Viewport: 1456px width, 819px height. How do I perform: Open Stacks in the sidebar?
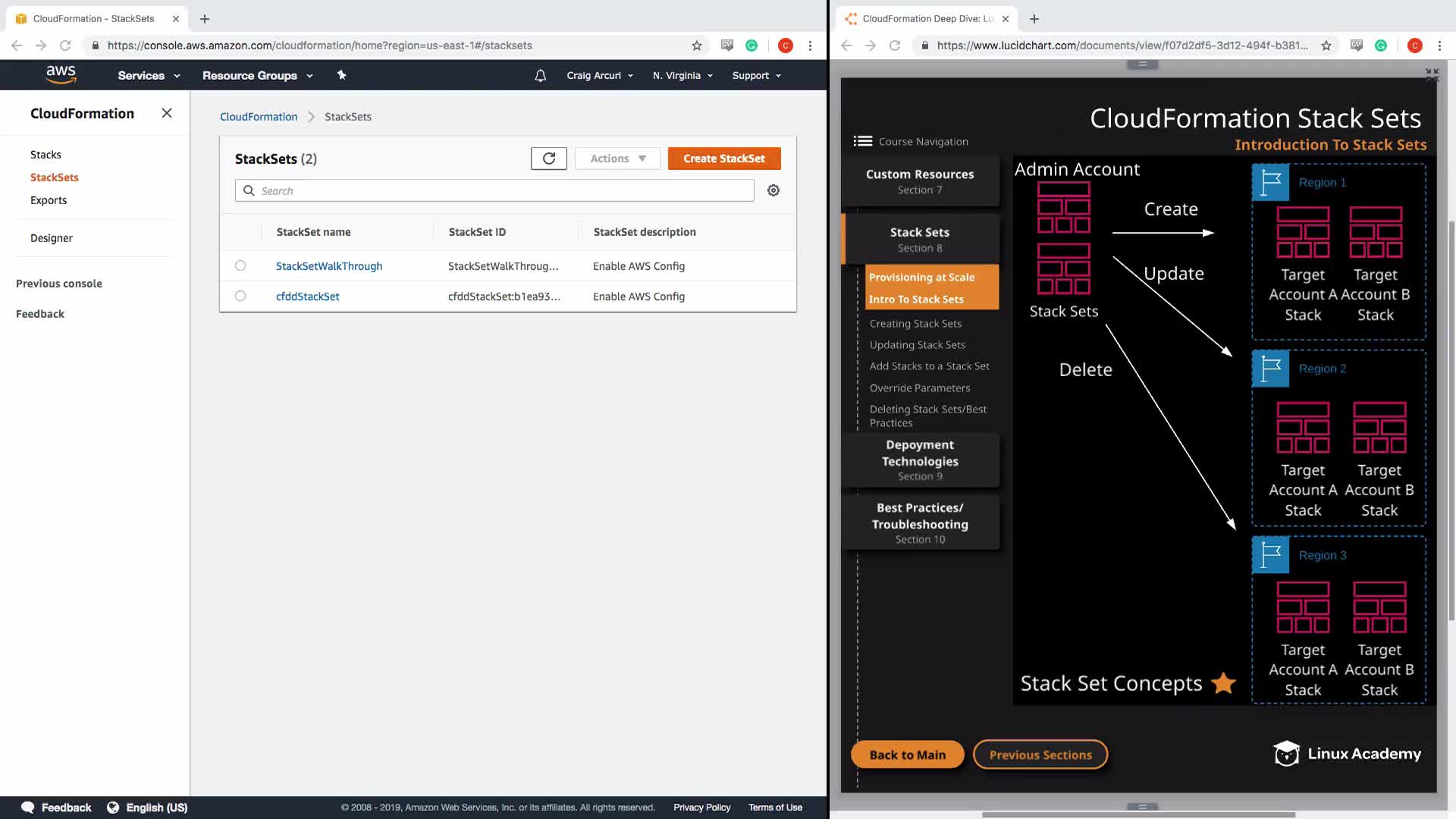(x=45, y=155)
